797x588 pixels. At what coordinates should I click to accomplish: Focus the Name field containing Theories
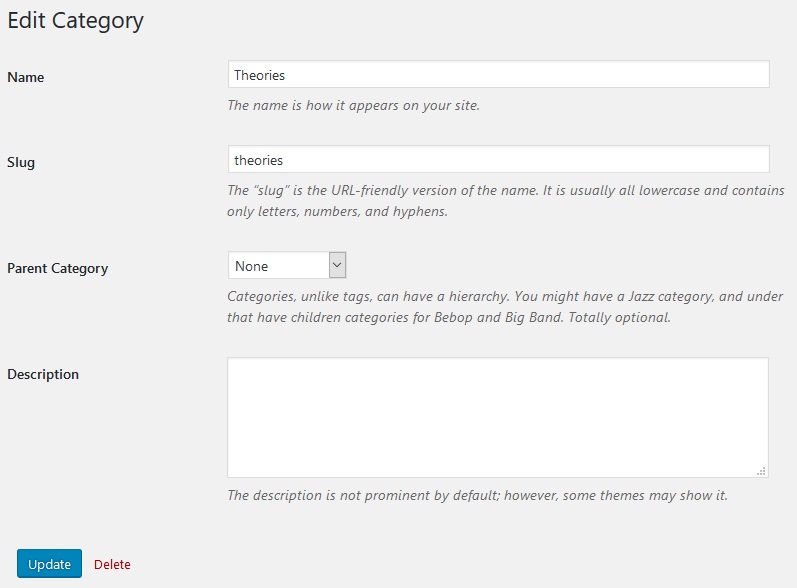498,74
